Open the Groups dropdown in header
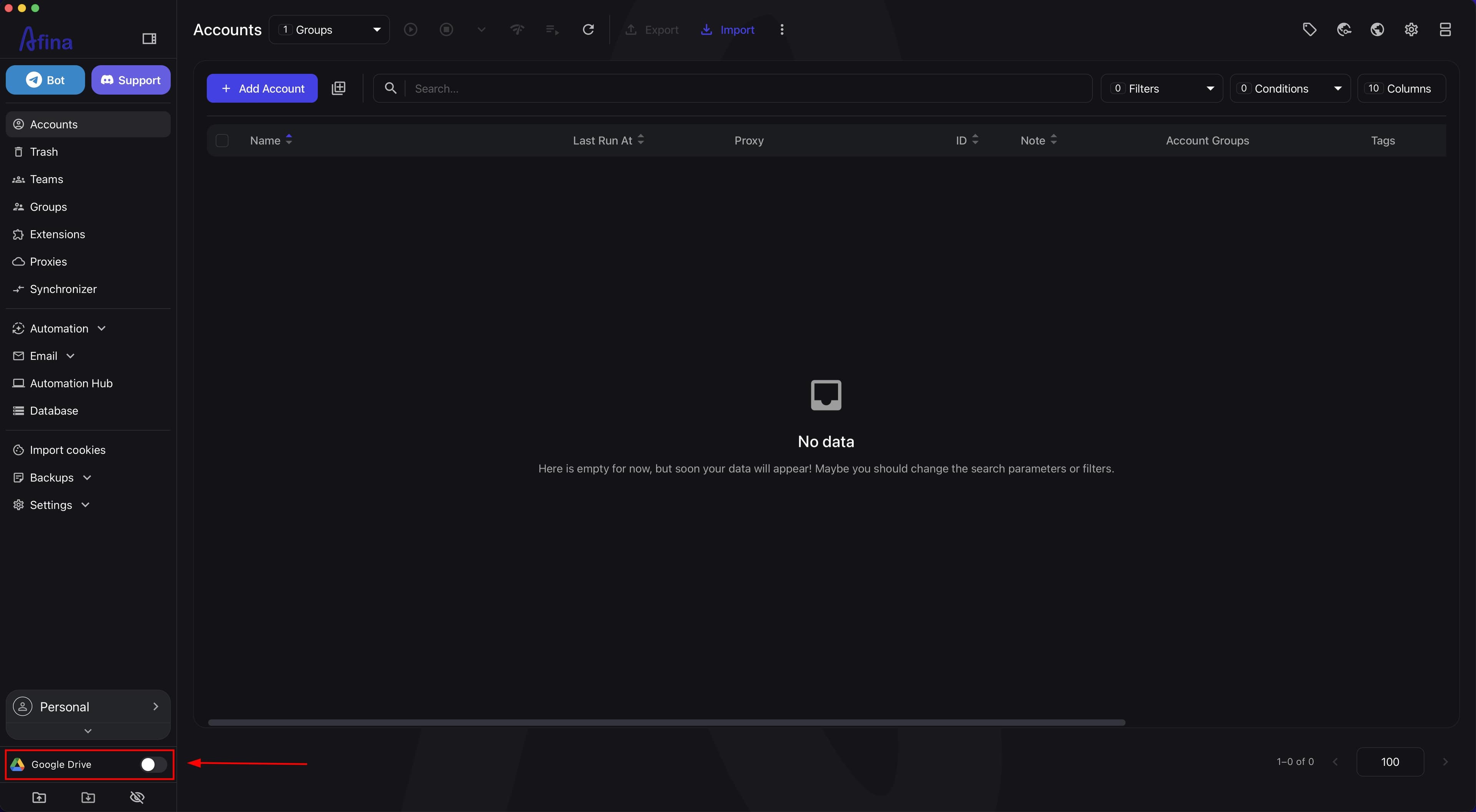This screenshot has width=1476, height=812. [x=329, y=30]
